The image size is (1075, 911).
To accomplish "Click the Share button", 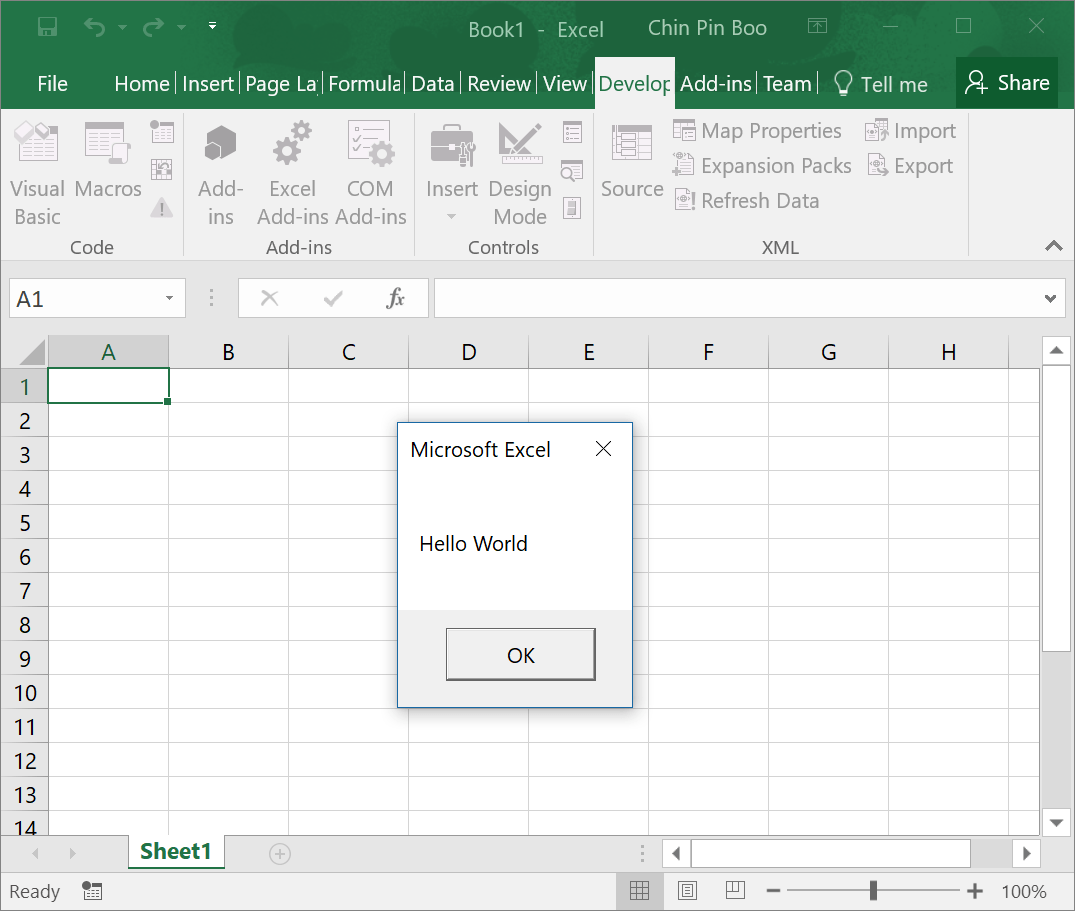I will [x=1006, y=83].
